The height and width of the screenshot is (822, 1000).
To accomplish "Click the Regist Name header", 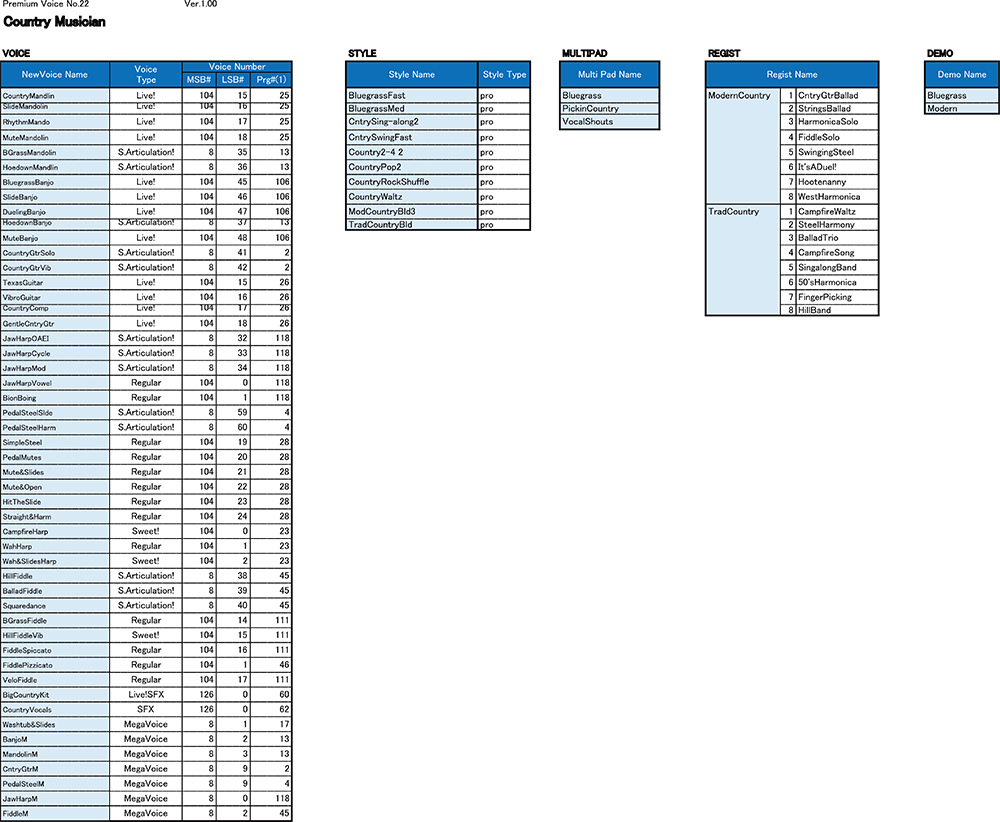I will point(792,75).
